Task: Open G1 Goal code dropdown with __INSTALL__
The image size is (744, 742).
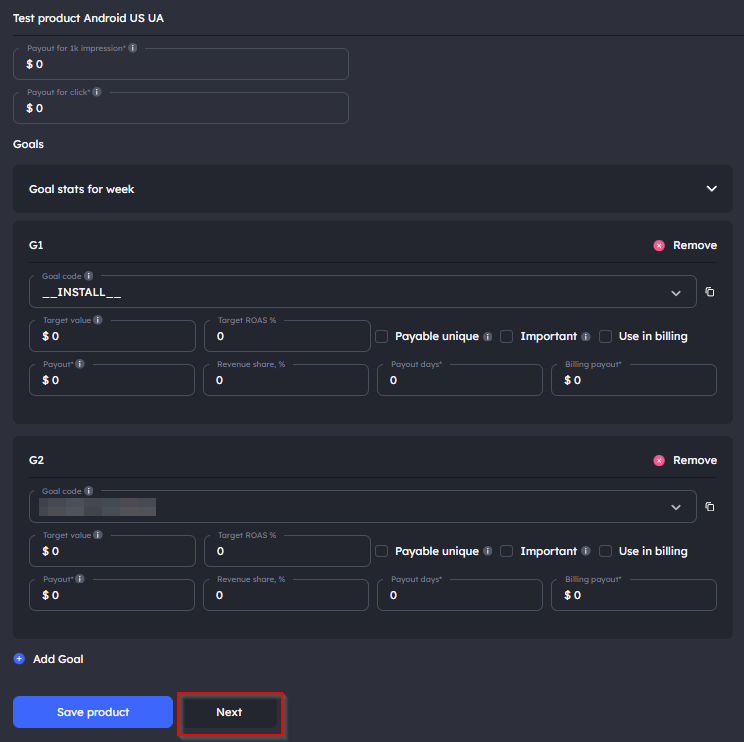Action: [363, 292]
